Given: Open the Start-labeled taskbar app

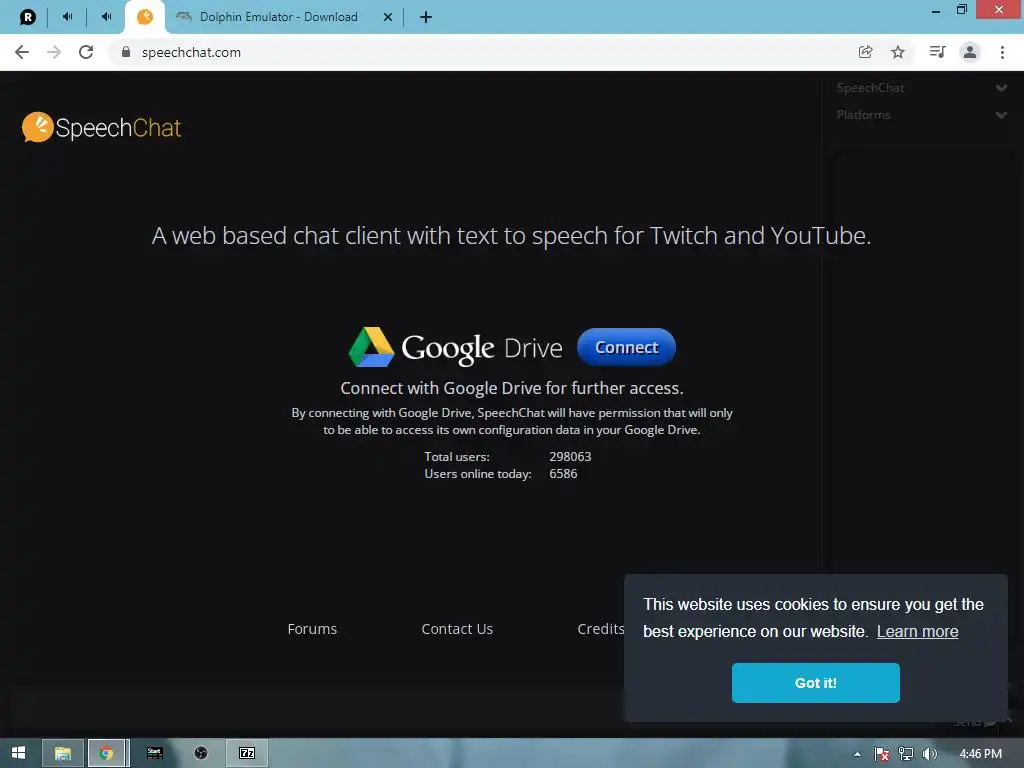Looking at the screenshot, I should pos(154,753).
